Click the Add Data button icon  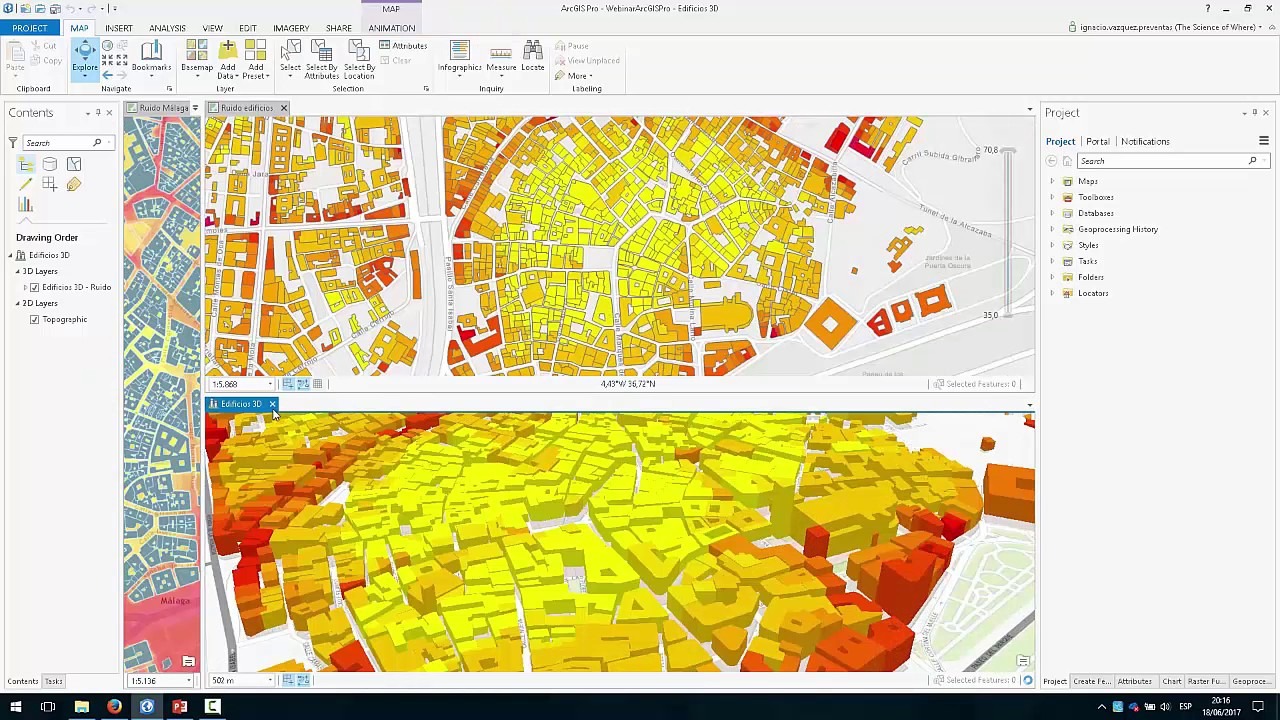coord(227,51)
